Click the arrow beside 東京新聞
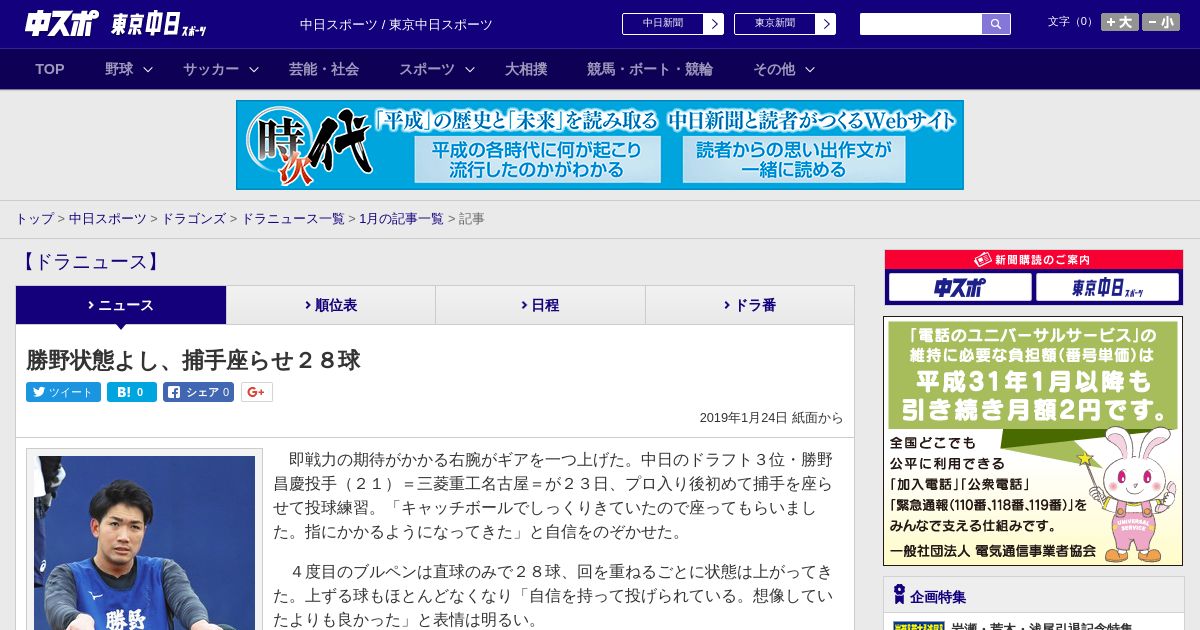This screenshot has width=1200, height=630. (826, 24)
